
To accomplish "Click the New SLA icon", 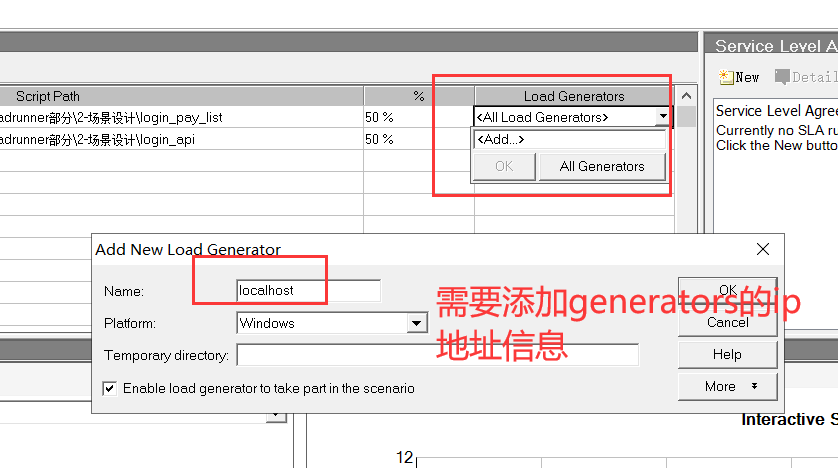I will pos(725,77).
